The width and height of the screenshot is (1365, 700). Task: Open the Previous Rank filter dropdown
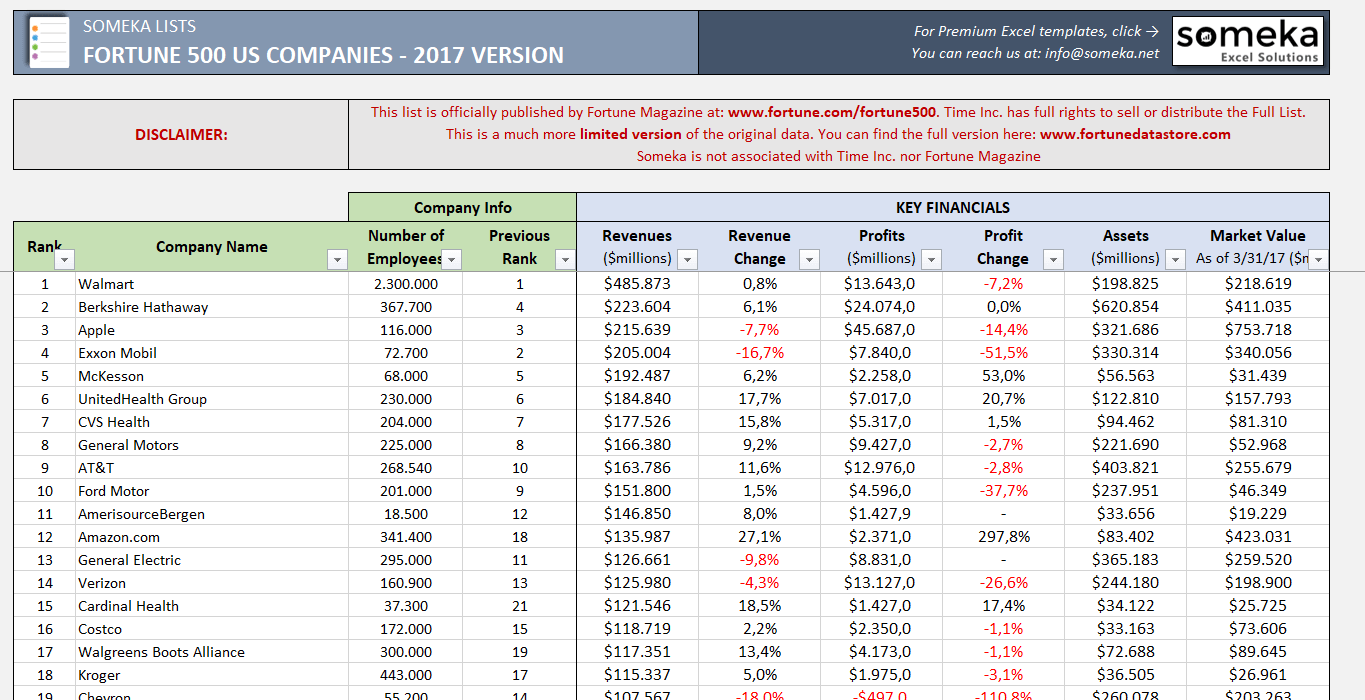(565, 259)
